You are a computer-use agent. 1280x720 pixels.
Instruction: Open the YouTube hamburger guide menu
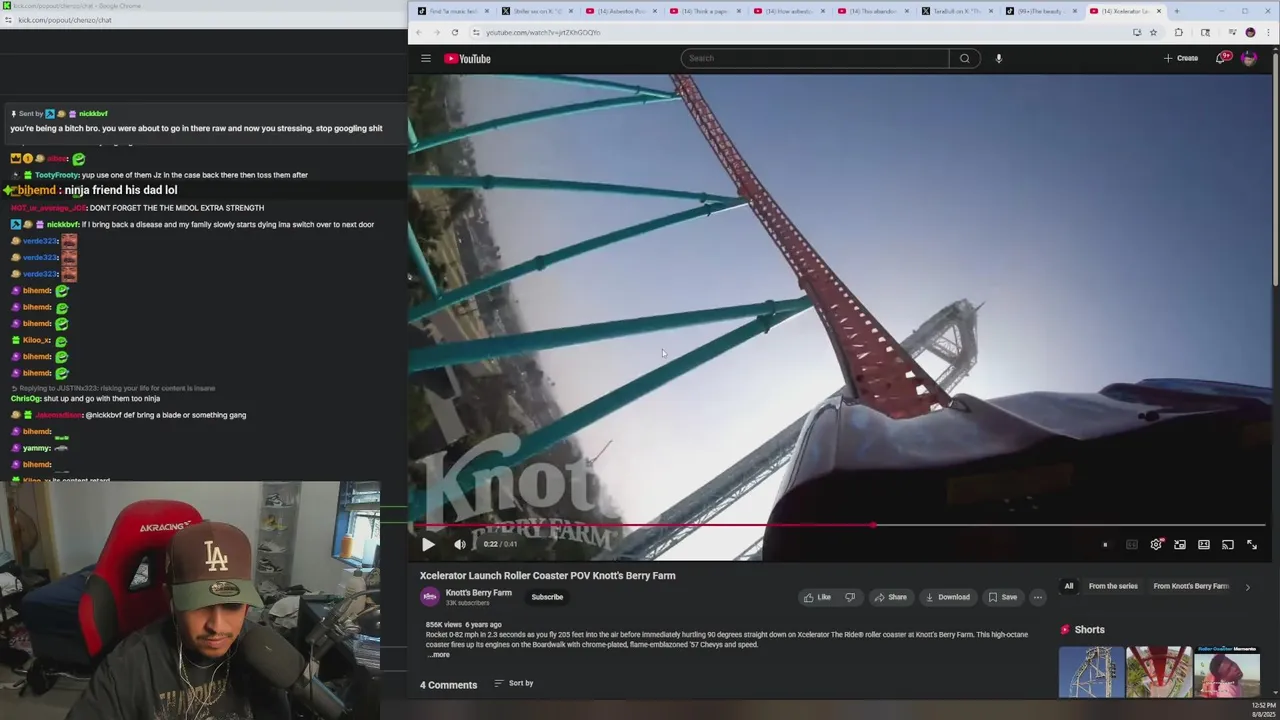(x=426, y=58)
